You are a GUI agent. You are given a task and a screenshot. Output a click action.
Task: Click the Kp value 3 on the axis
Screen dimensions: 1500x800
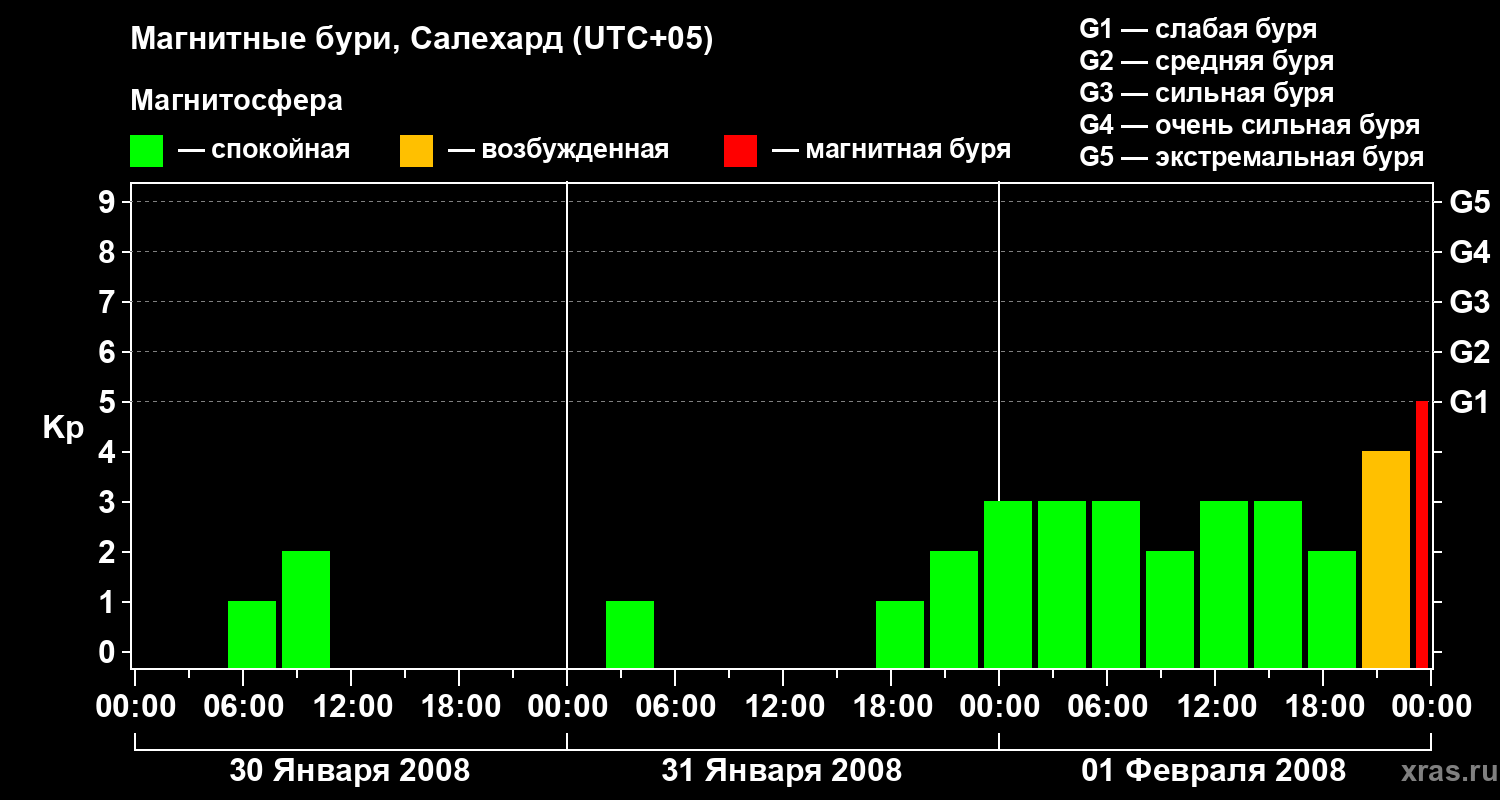pos(109,502)
